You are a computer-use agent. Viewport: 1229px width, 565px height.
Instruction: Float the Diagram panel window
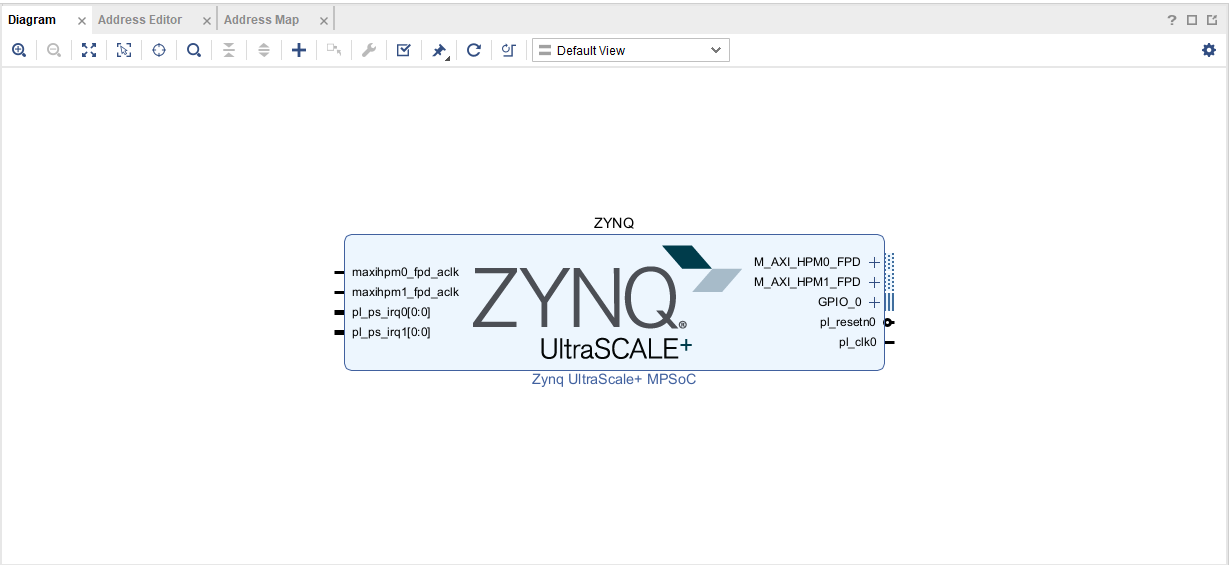coord(1211,20)
